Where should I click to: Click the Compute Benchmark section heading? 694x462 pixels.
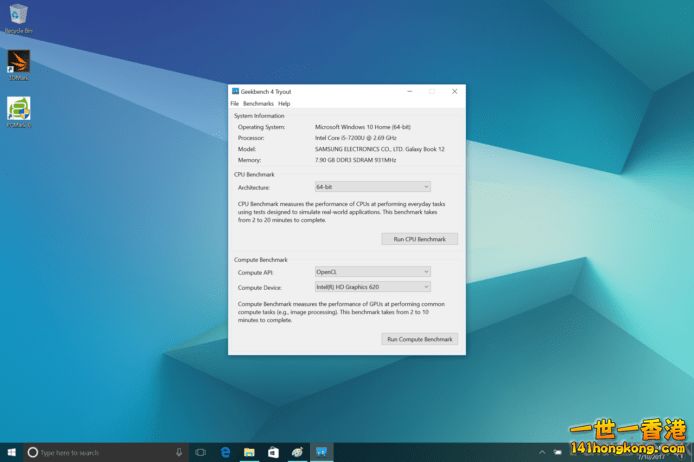coord(261,260)
